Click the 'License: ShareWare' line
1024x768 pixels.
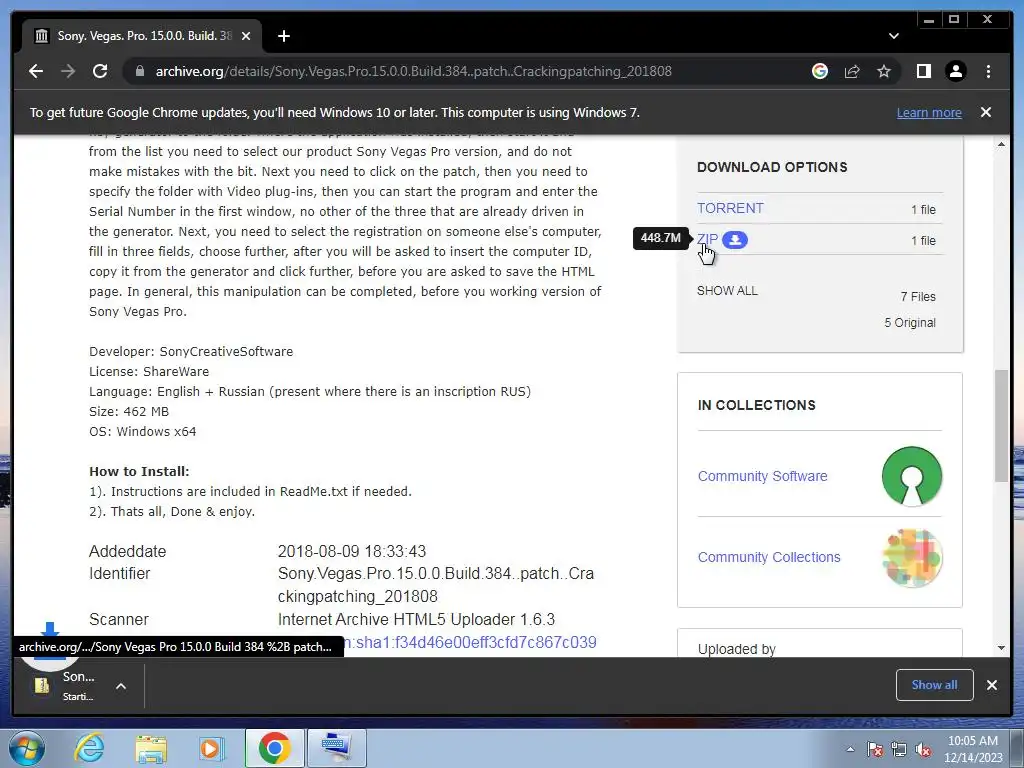pyautogui.click(x=149, y=371)
